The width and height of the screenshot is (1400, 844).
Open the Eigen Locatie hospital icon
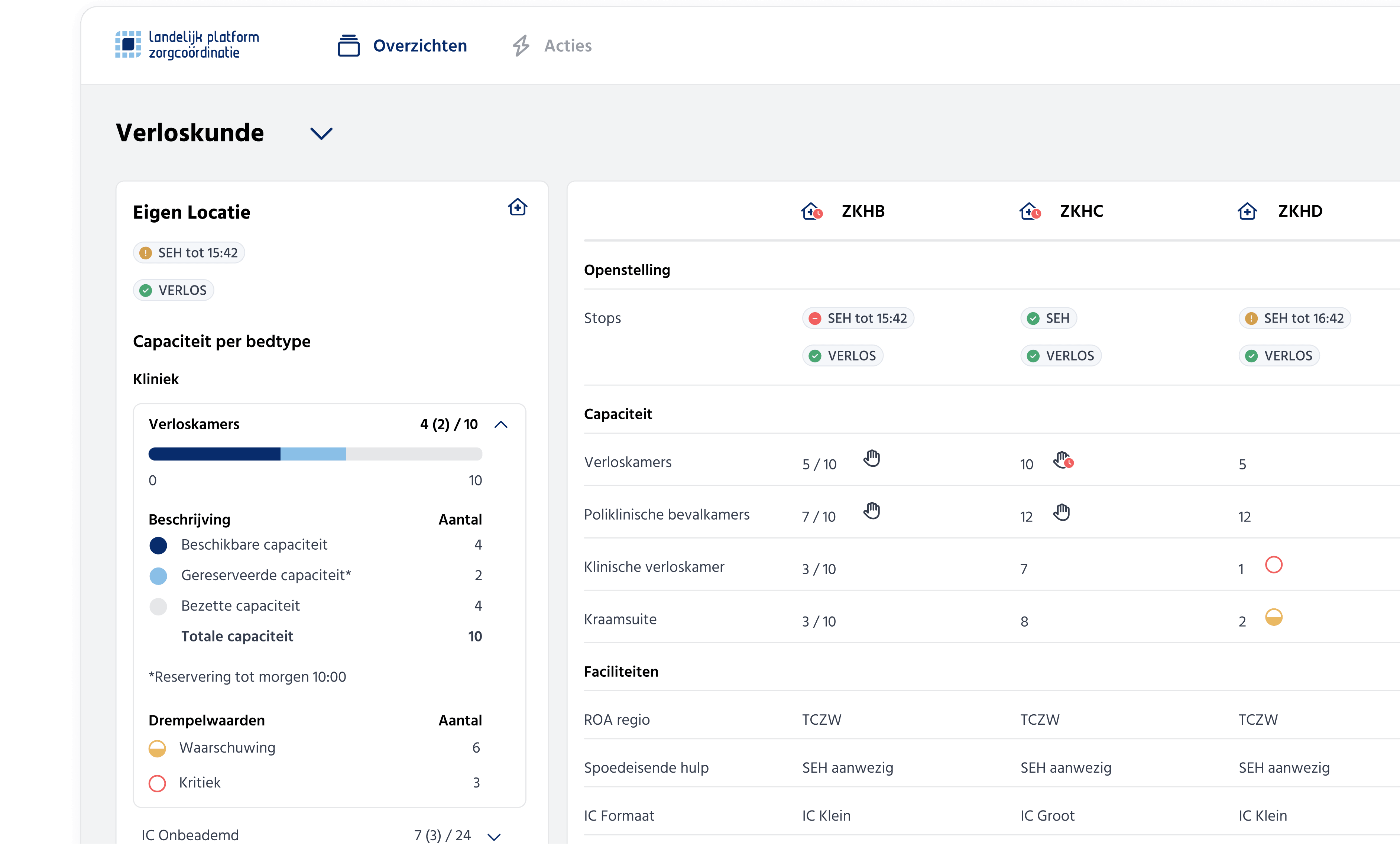[x=517, y=207]
